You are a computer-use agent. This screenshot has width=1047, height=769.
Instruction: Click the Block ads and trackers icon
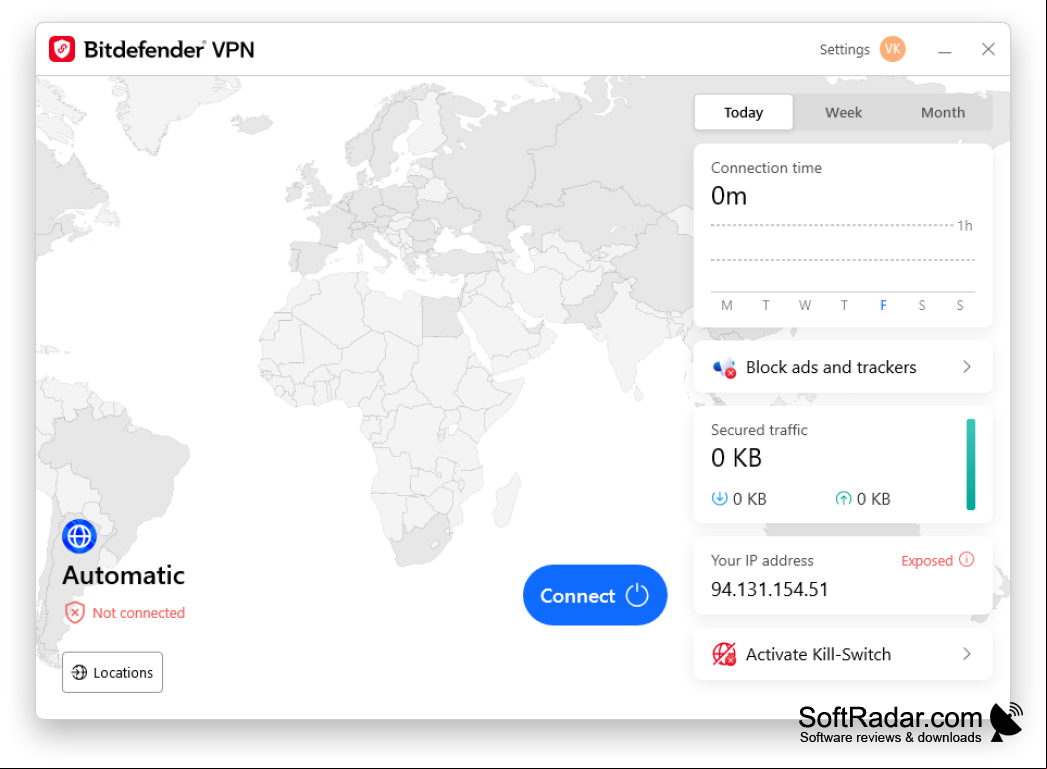(724, 367)
